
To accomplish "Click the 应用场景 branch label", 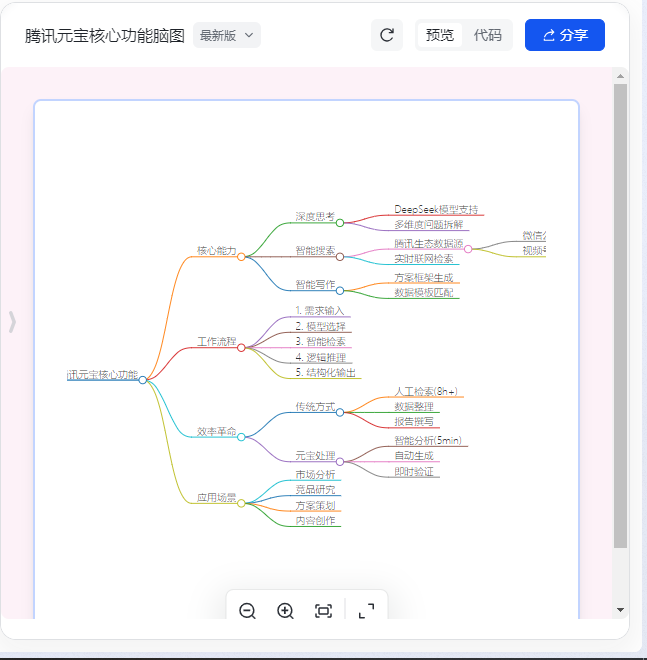I will [216, 498].
